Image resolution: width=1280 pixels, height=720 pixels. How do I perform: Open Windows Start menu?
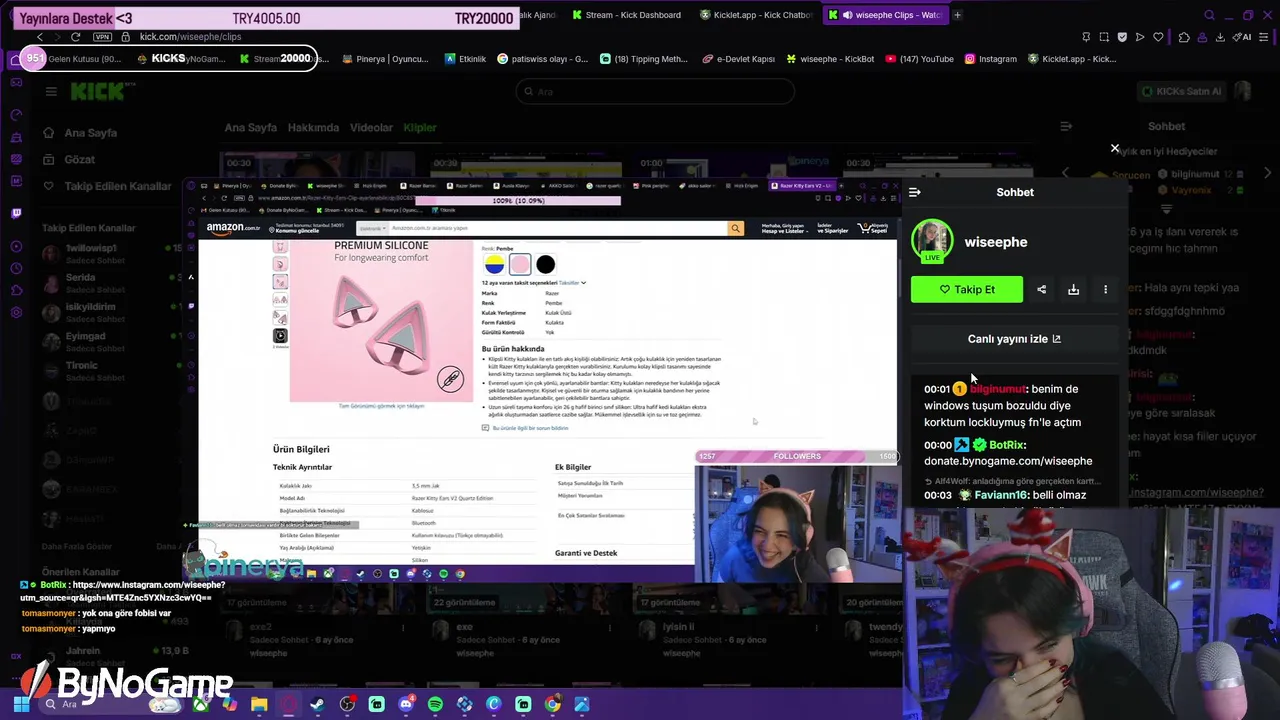[21, 705]
